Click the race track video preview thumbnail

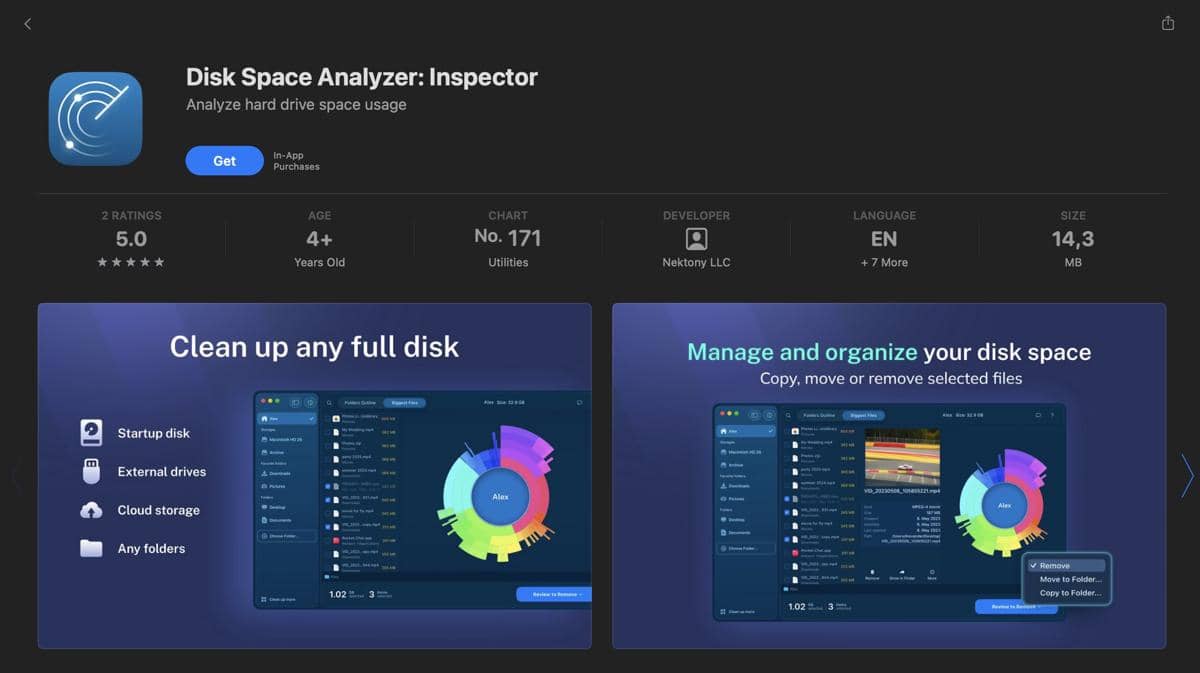pos(901,456)
